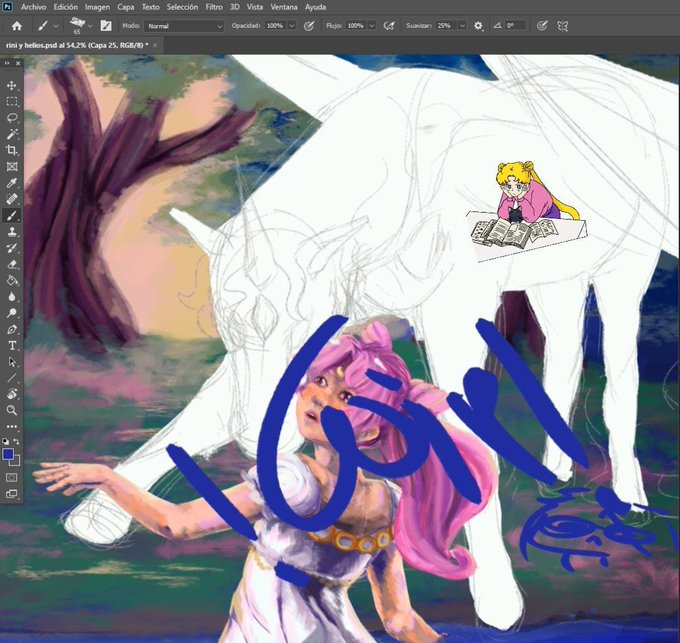
Task: Click the Suavizar 25% value field
Action: click(x=446, y=26)
